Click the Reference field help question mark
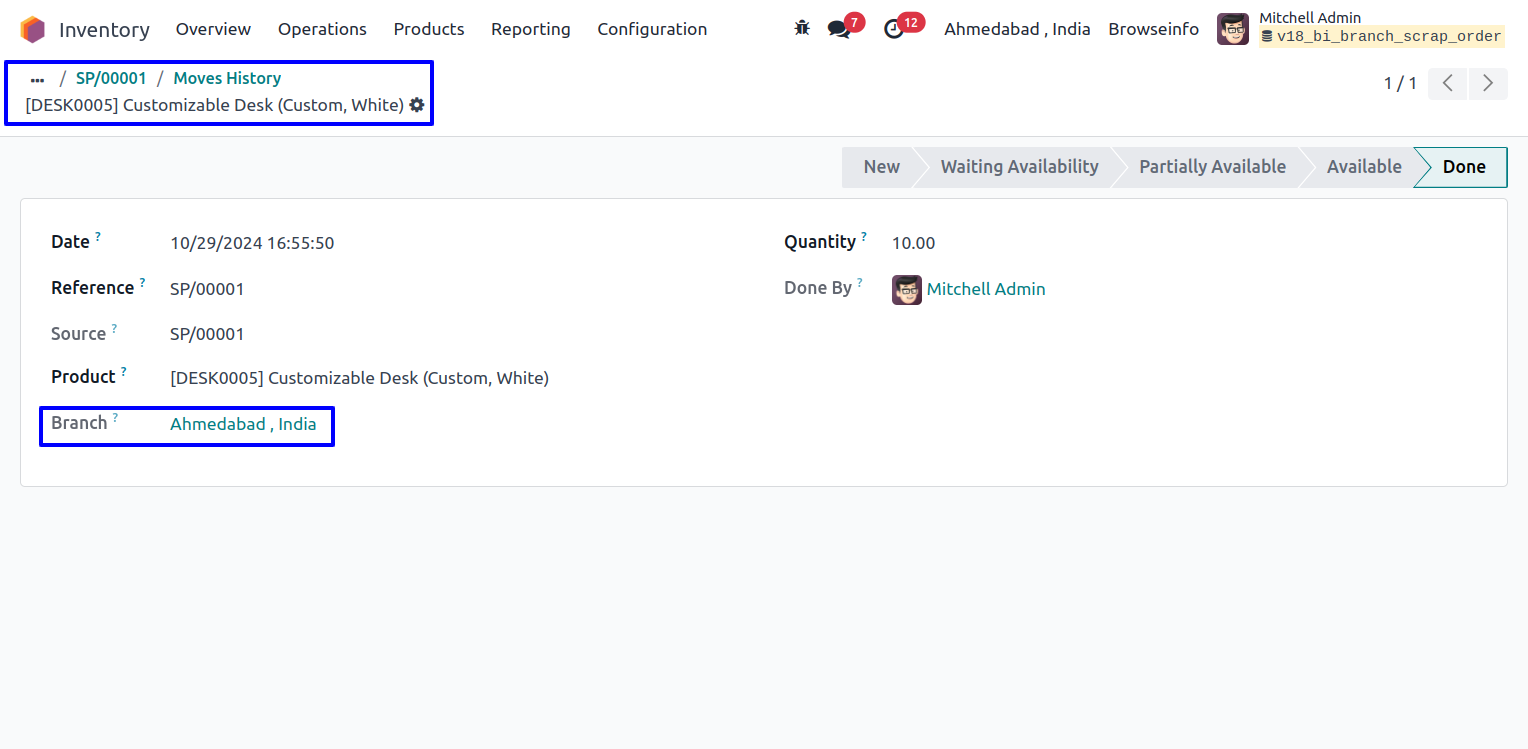 pos(143,283)
